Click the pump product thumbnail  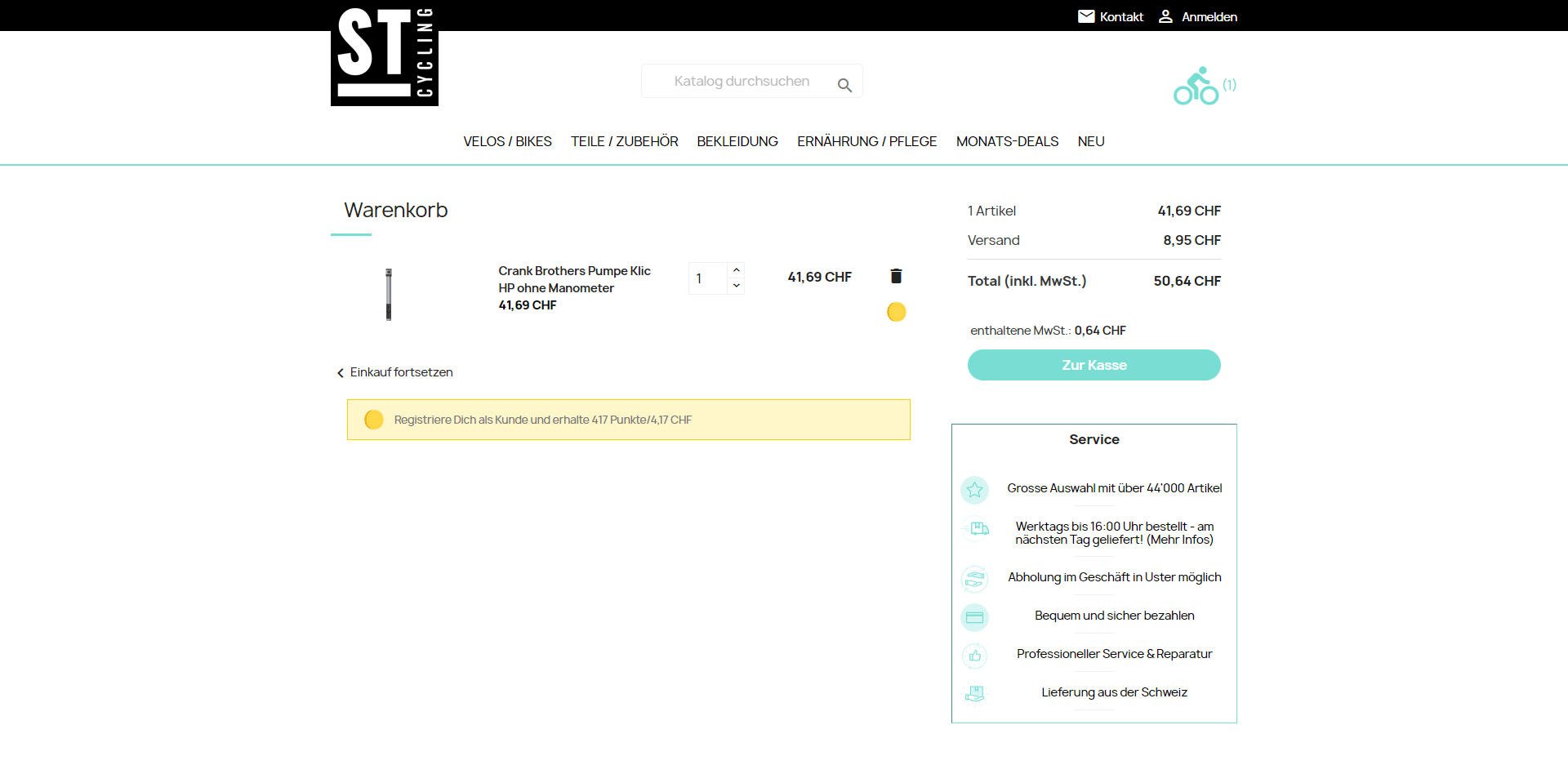[x=389, y=294]
